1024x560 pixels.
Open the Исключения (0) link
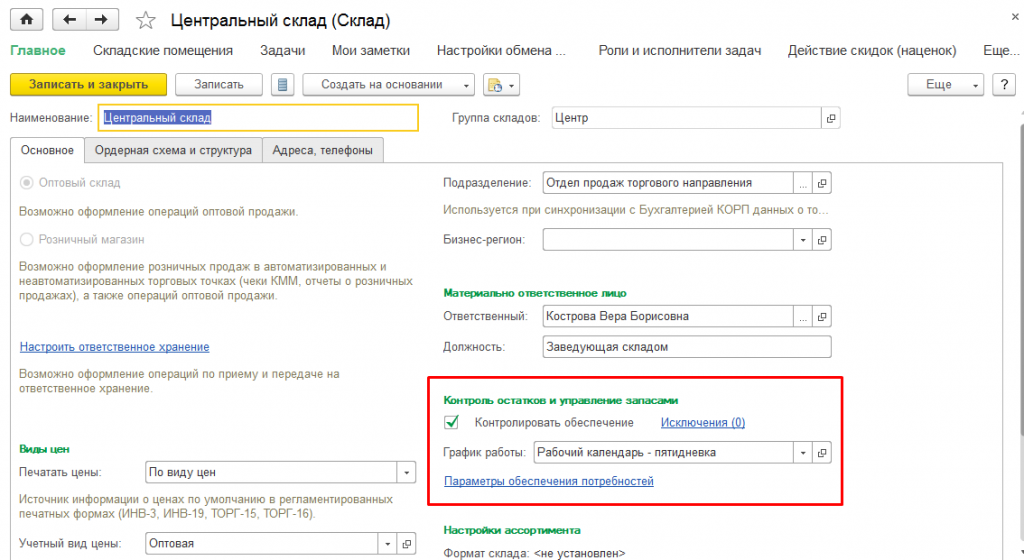point(703,422)
